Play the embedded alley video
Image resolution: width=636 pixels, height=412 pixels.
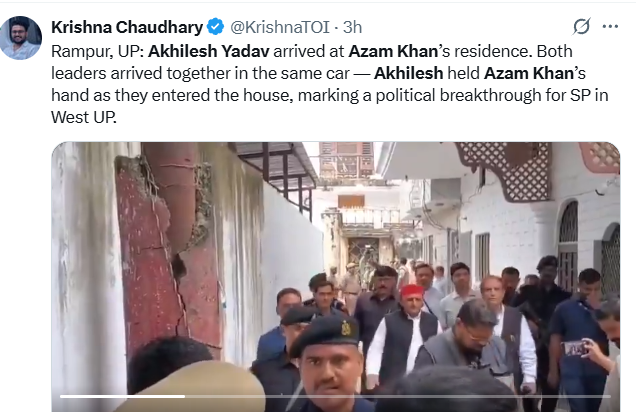coord(335,277)
